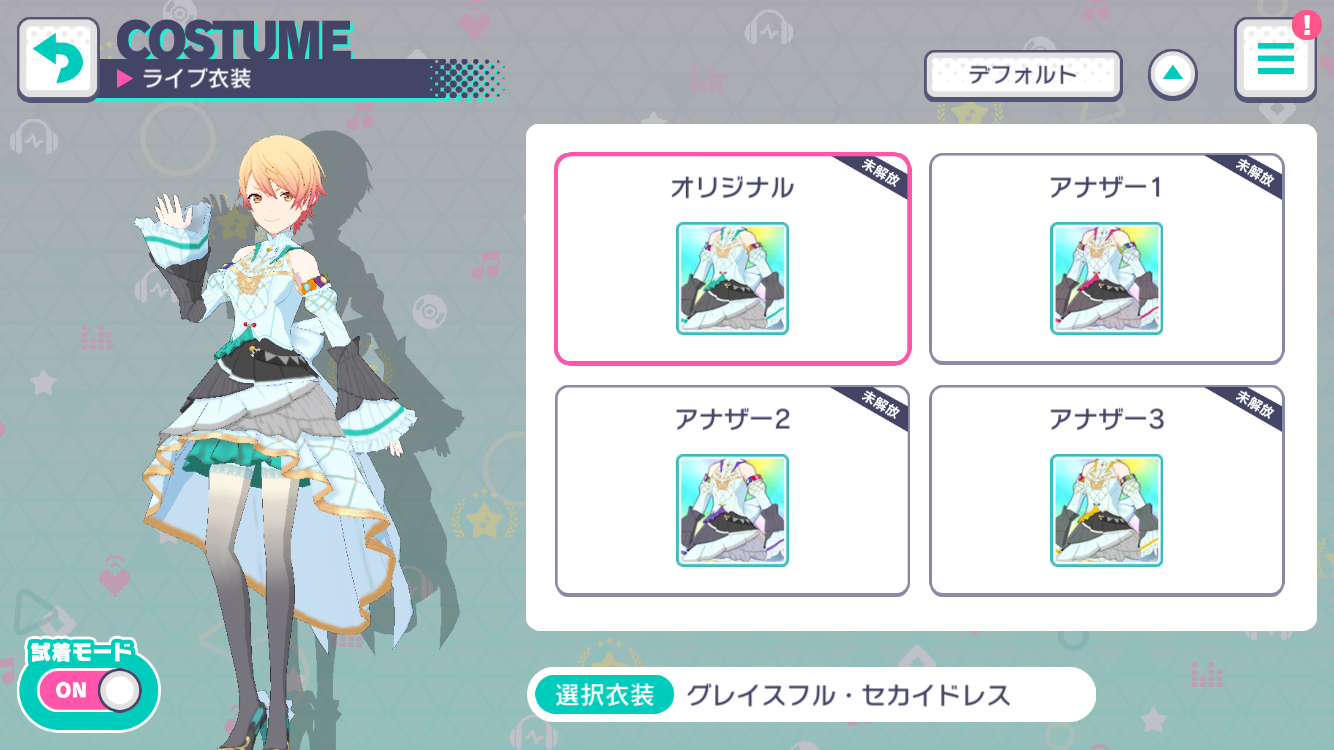Select the アナザー3 costume card title
This screenshot has height=750, width=1334.
(1106, 419)
